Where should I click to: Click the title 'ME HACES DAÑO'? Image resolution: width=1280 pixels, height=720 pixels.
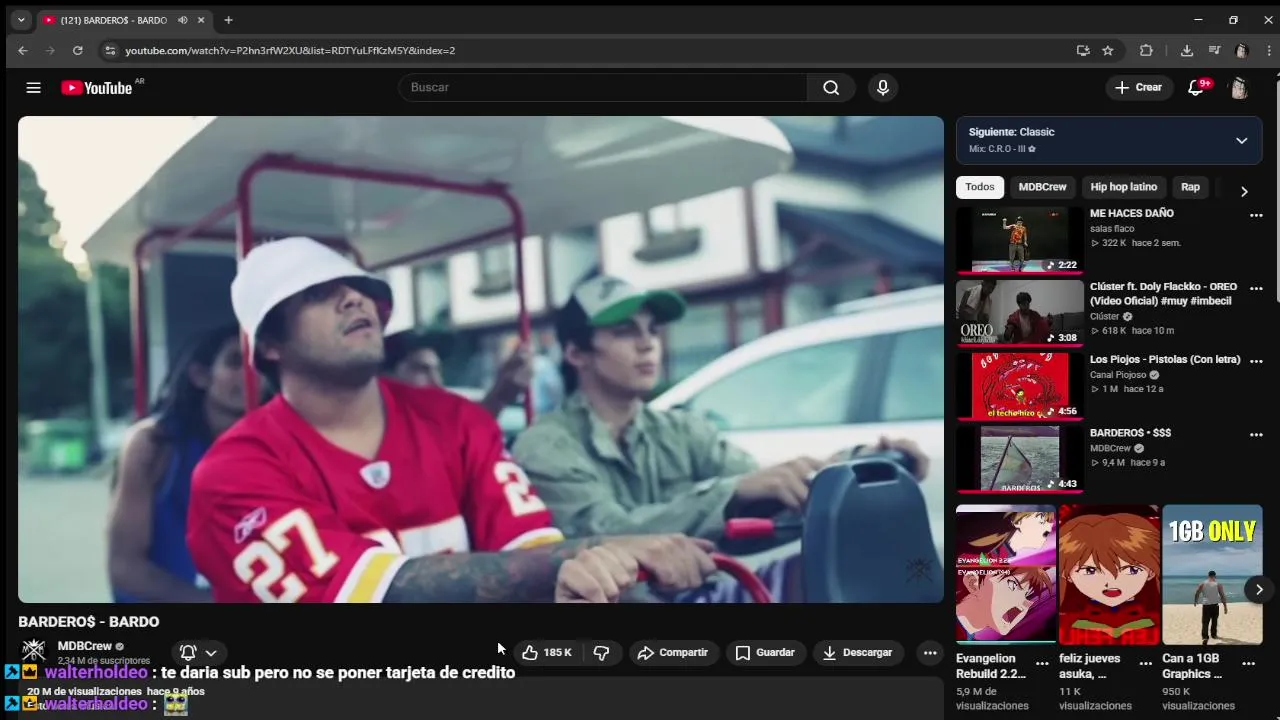click(1132, 213)
